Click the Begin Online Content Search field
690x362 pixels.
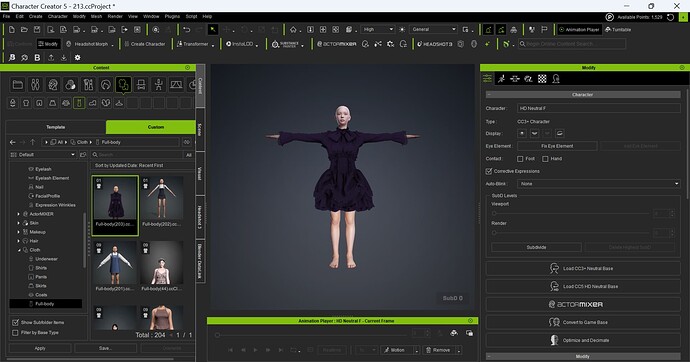572,44
